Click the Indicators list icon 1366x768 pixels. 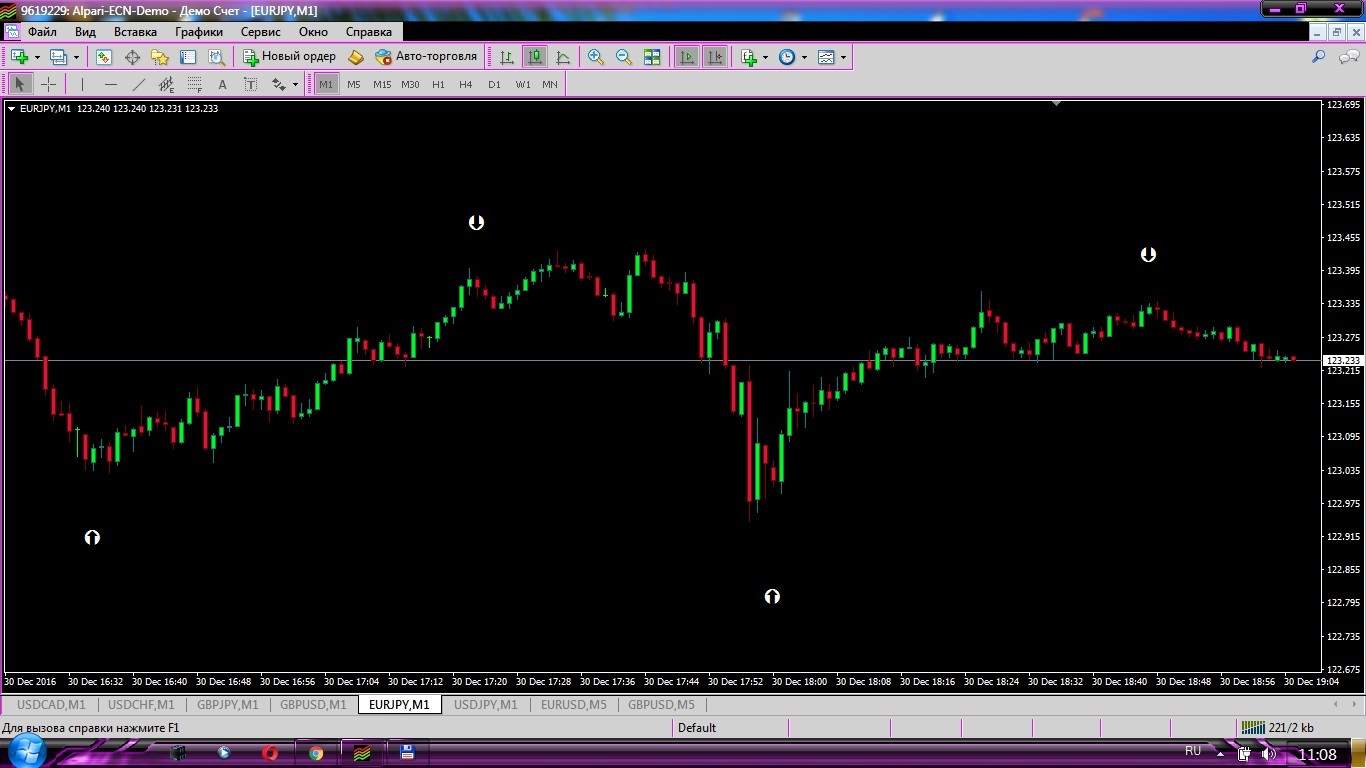(748, 57)
